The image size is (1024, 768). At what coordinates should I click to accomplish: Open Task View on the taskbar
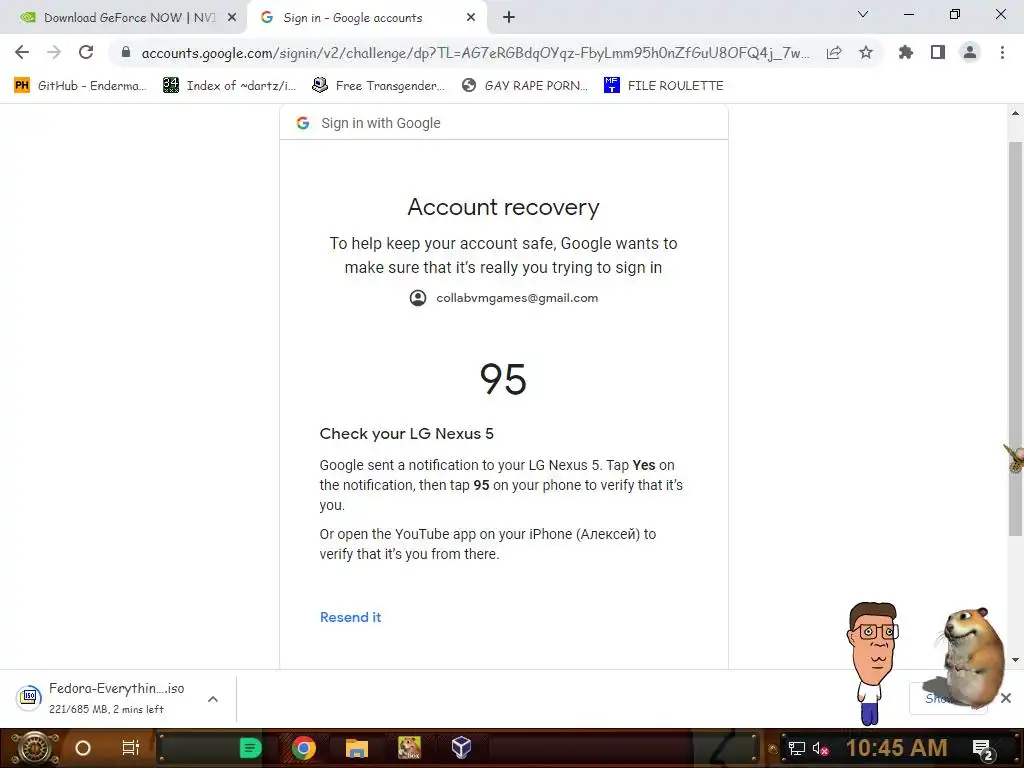[131, 748]
